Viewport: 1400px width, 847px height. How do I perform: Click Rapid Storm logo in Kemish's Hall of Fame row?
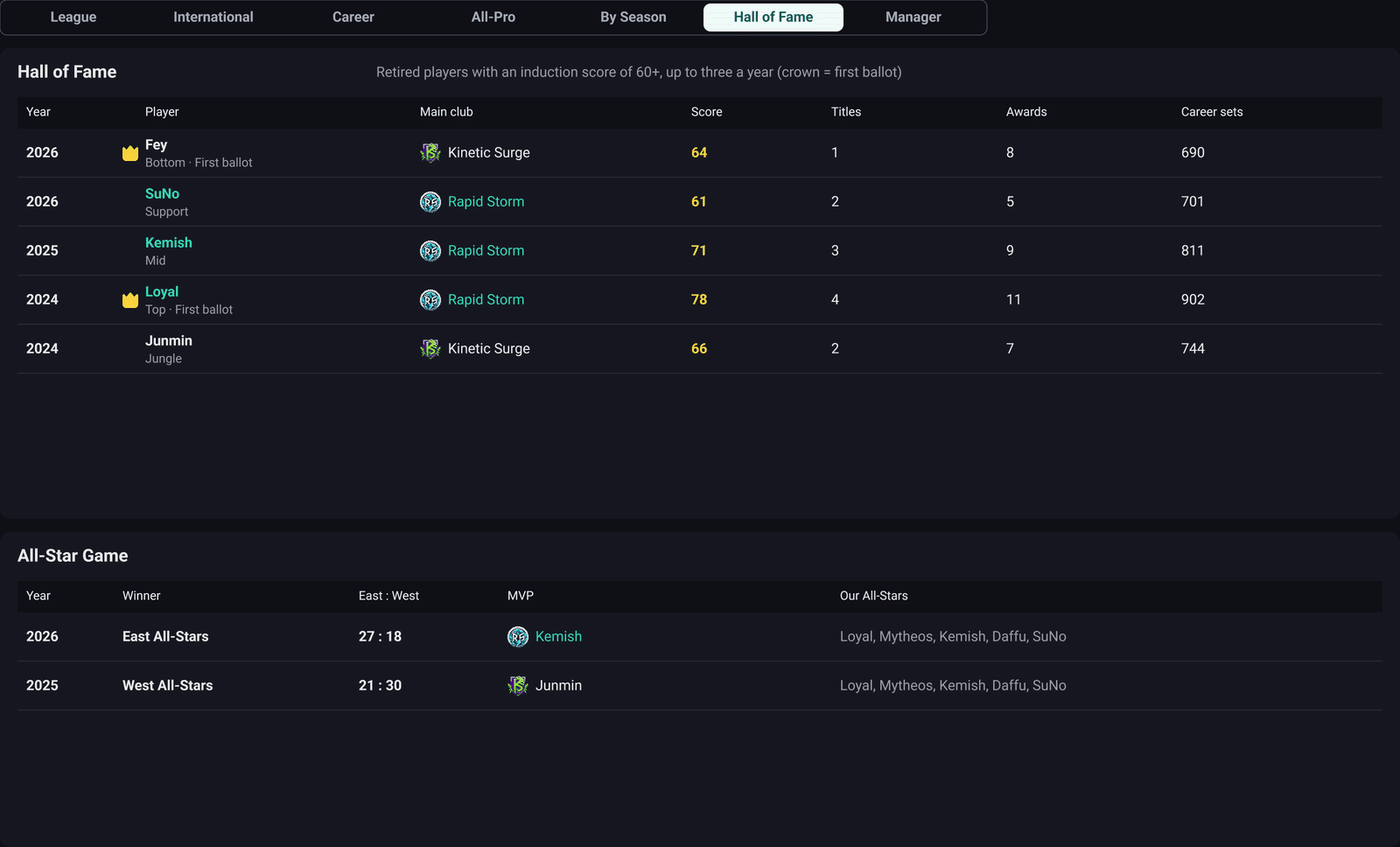[x=430, y=251]
